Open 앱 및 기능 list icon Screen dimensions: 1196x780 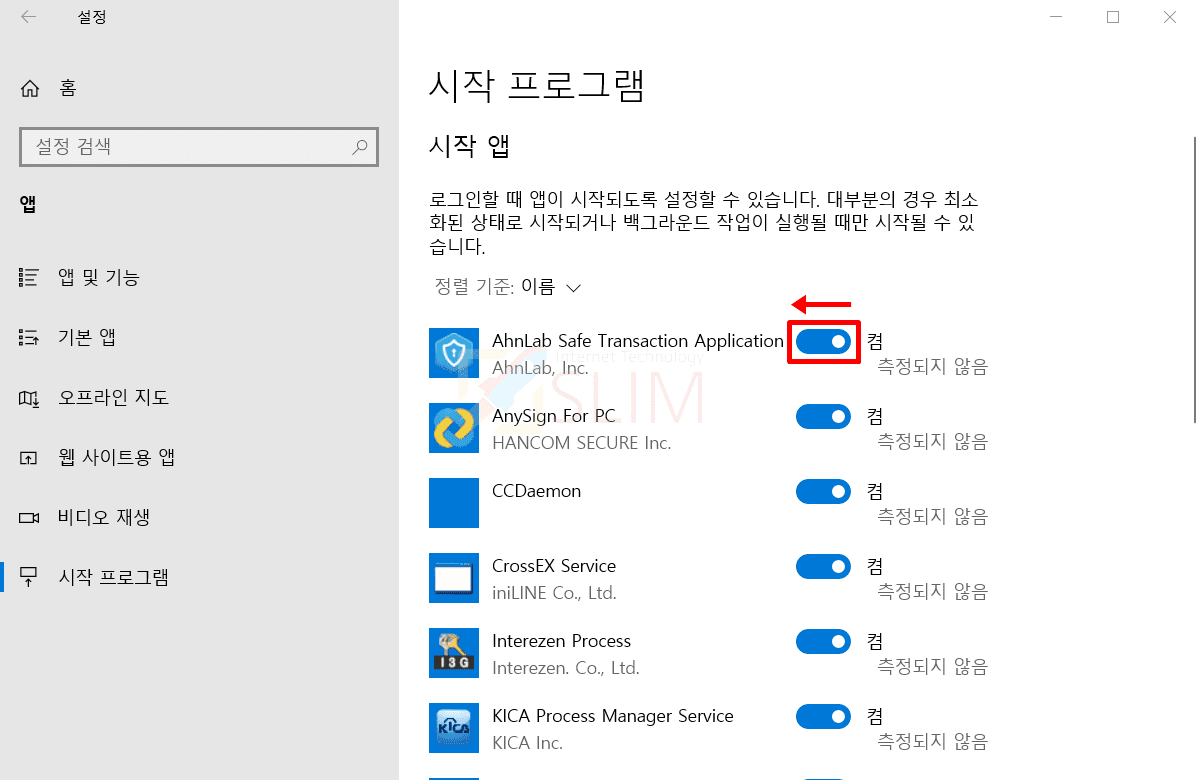point(29,278)
